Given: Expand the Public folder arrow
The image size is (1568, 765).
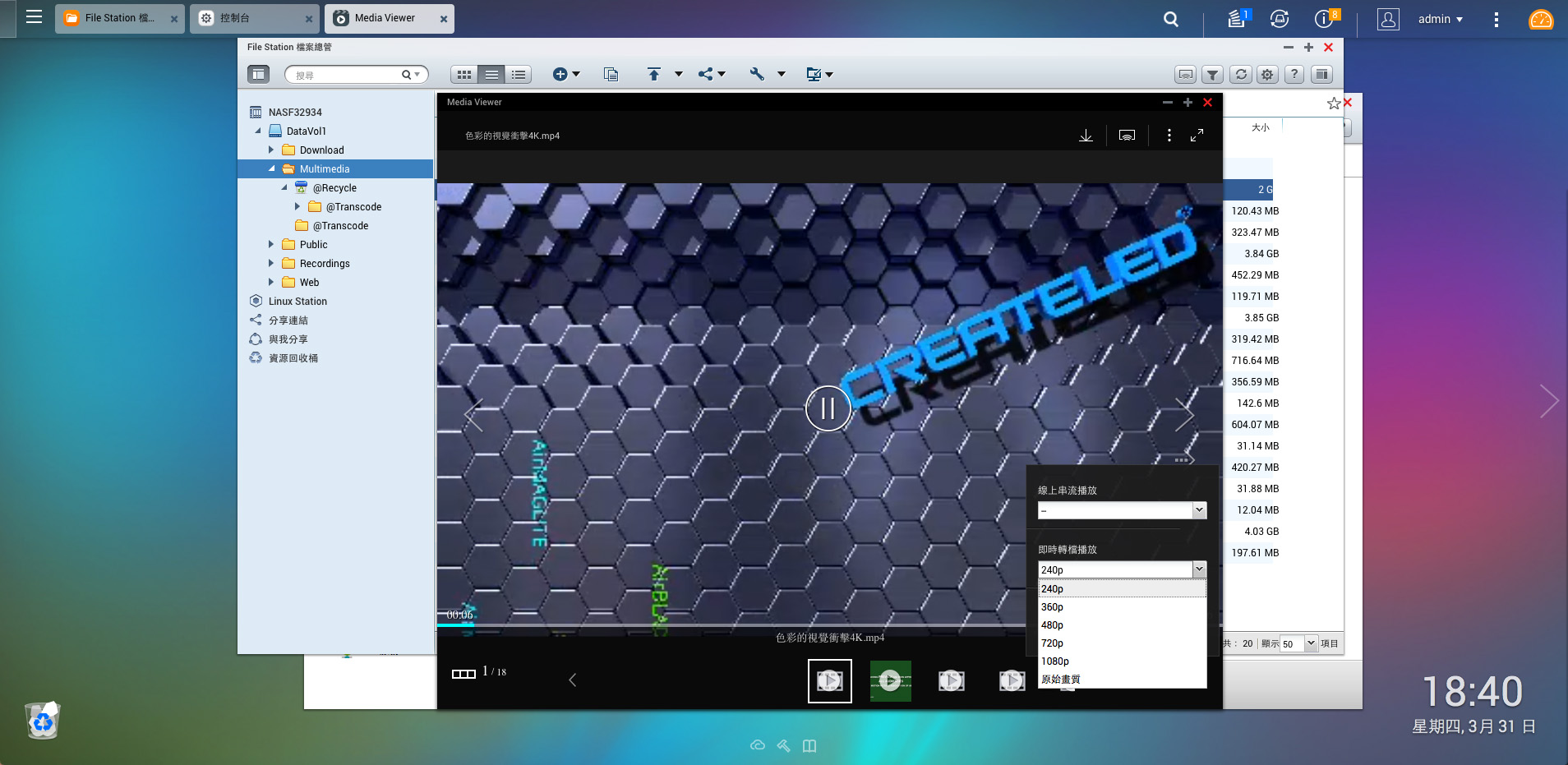Looking at the screenshot, I should point(271,245).
